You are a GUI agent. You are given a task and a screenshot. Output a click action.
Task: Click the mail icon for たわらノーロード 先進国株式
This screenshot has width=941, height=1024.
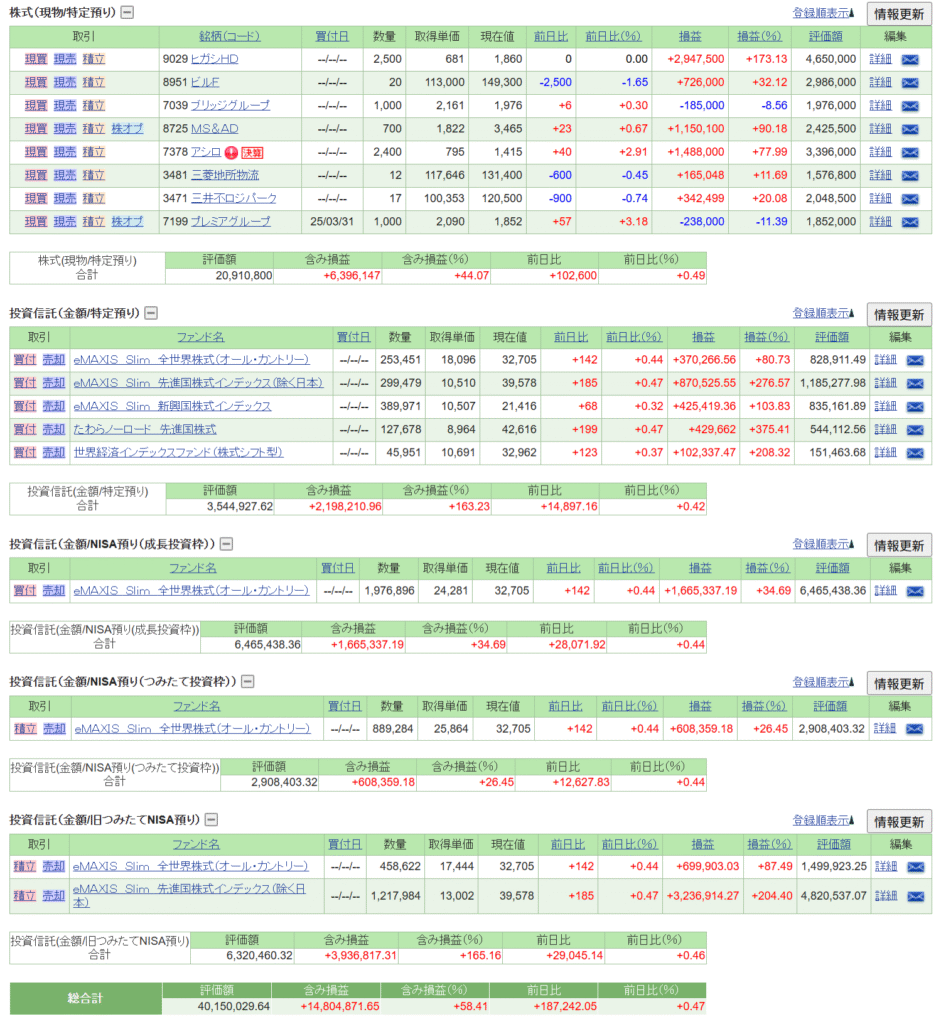click(914, 429)
